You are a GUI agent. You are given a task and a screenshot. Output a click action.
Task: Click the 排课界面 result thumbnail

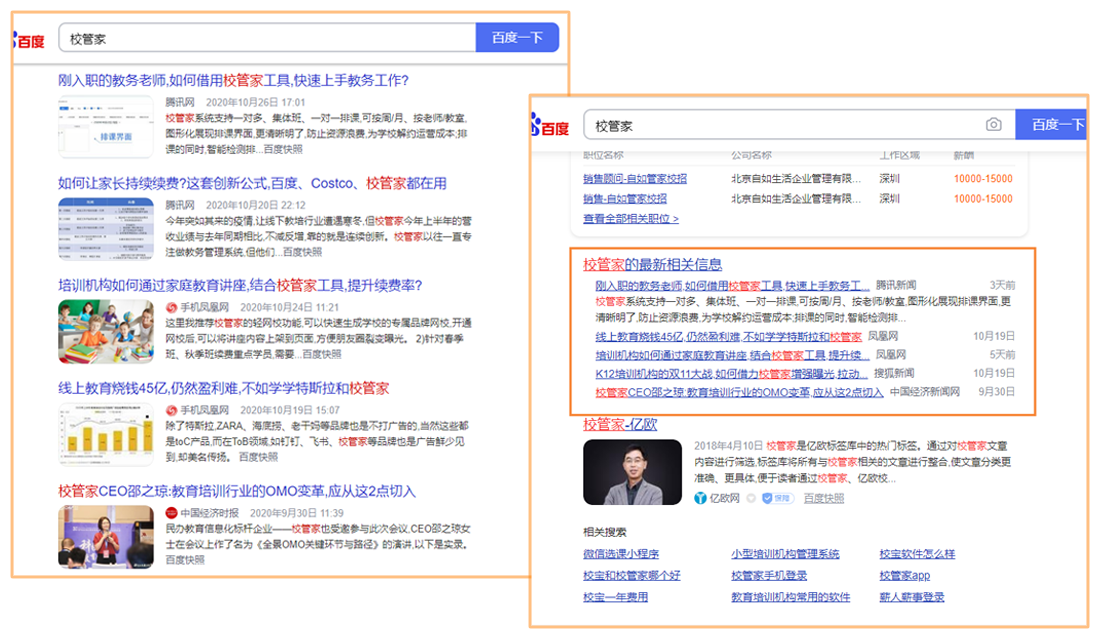tap(105, 126)
